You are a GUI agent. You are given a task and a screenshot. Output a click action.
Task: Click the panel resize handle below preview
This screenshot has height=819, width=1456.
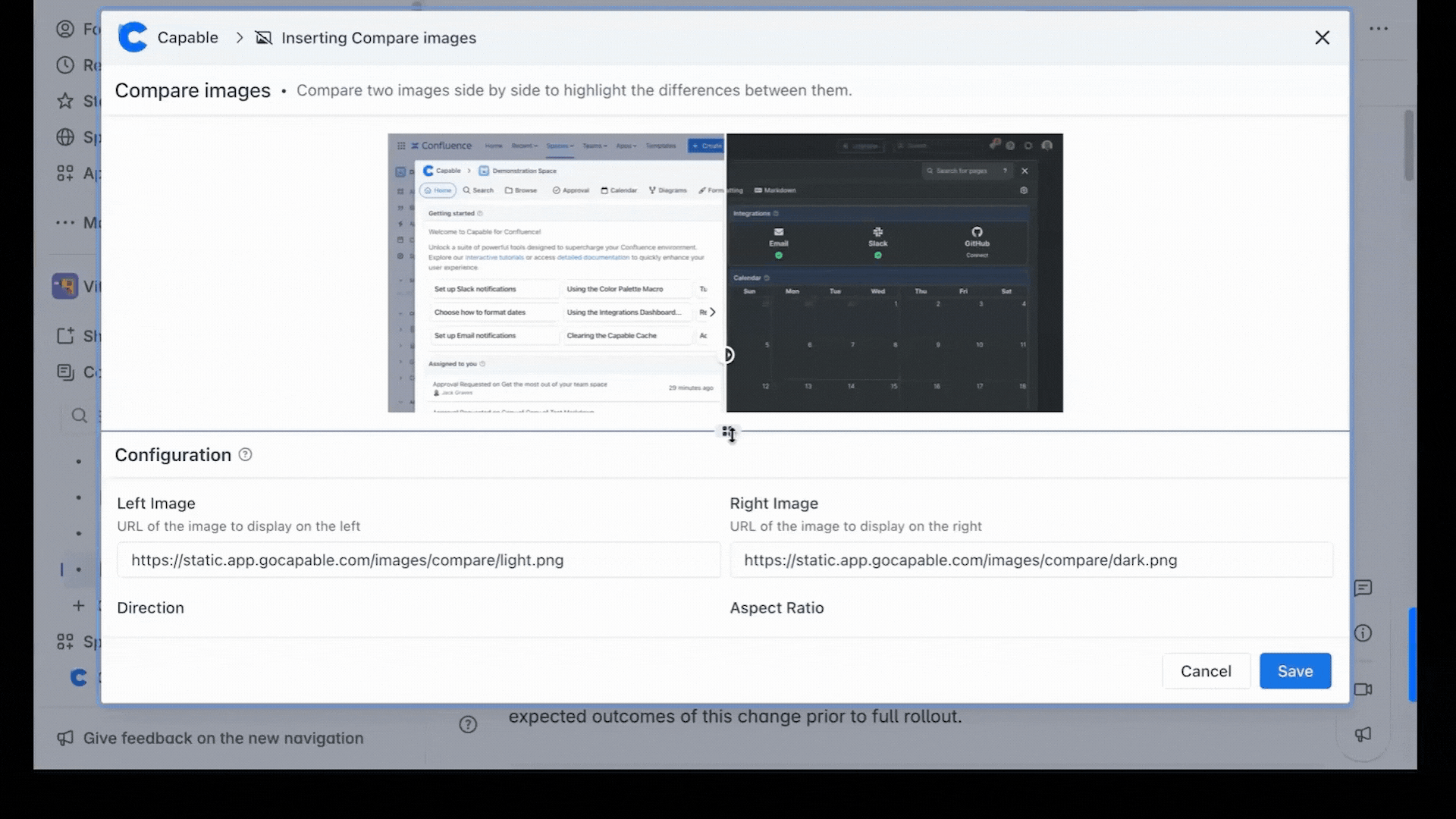728,433
